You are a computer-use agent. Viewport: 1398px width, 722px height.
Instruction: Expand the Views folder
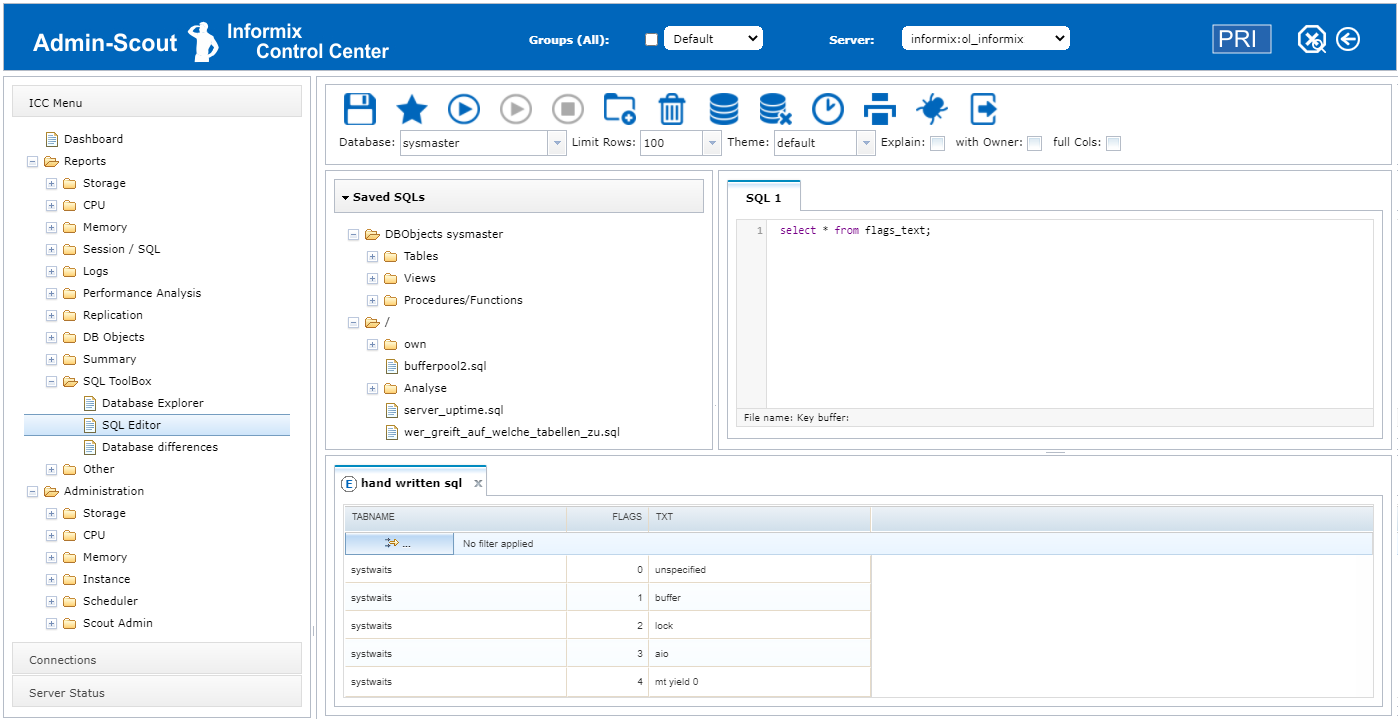pyautogui.click(x=373, y=278)
